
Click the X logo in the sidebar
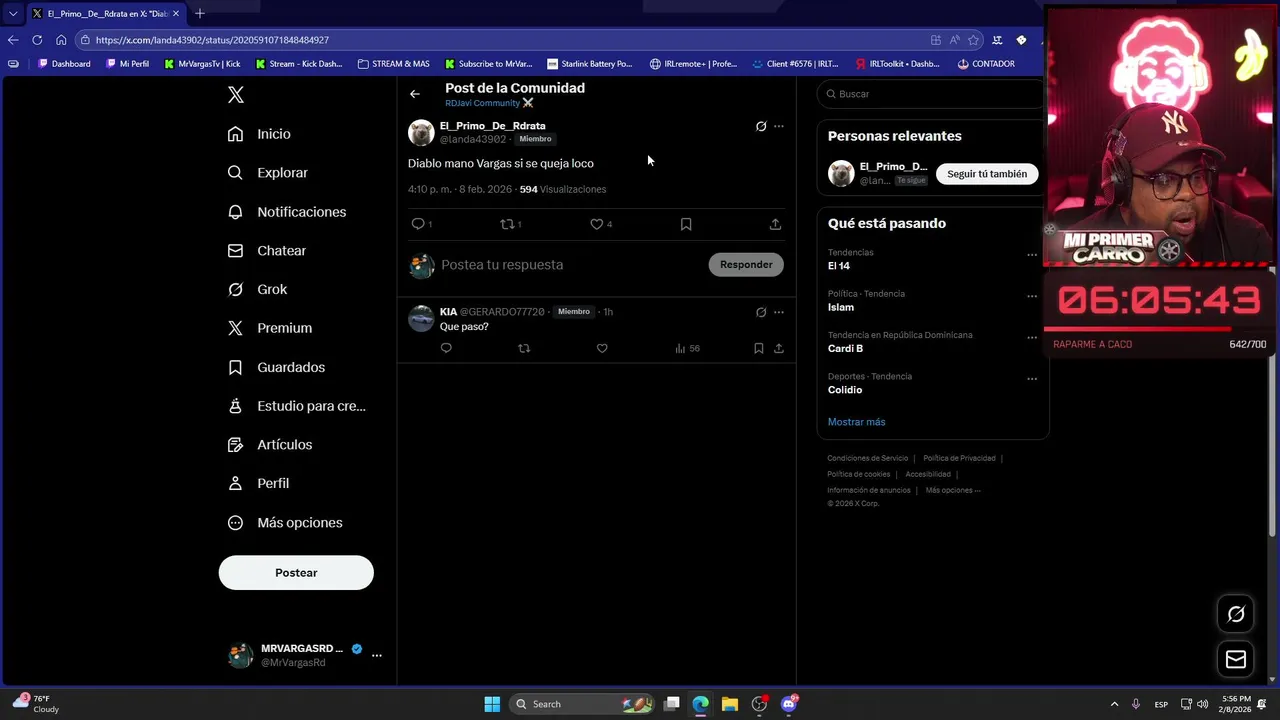pos(236,95)
